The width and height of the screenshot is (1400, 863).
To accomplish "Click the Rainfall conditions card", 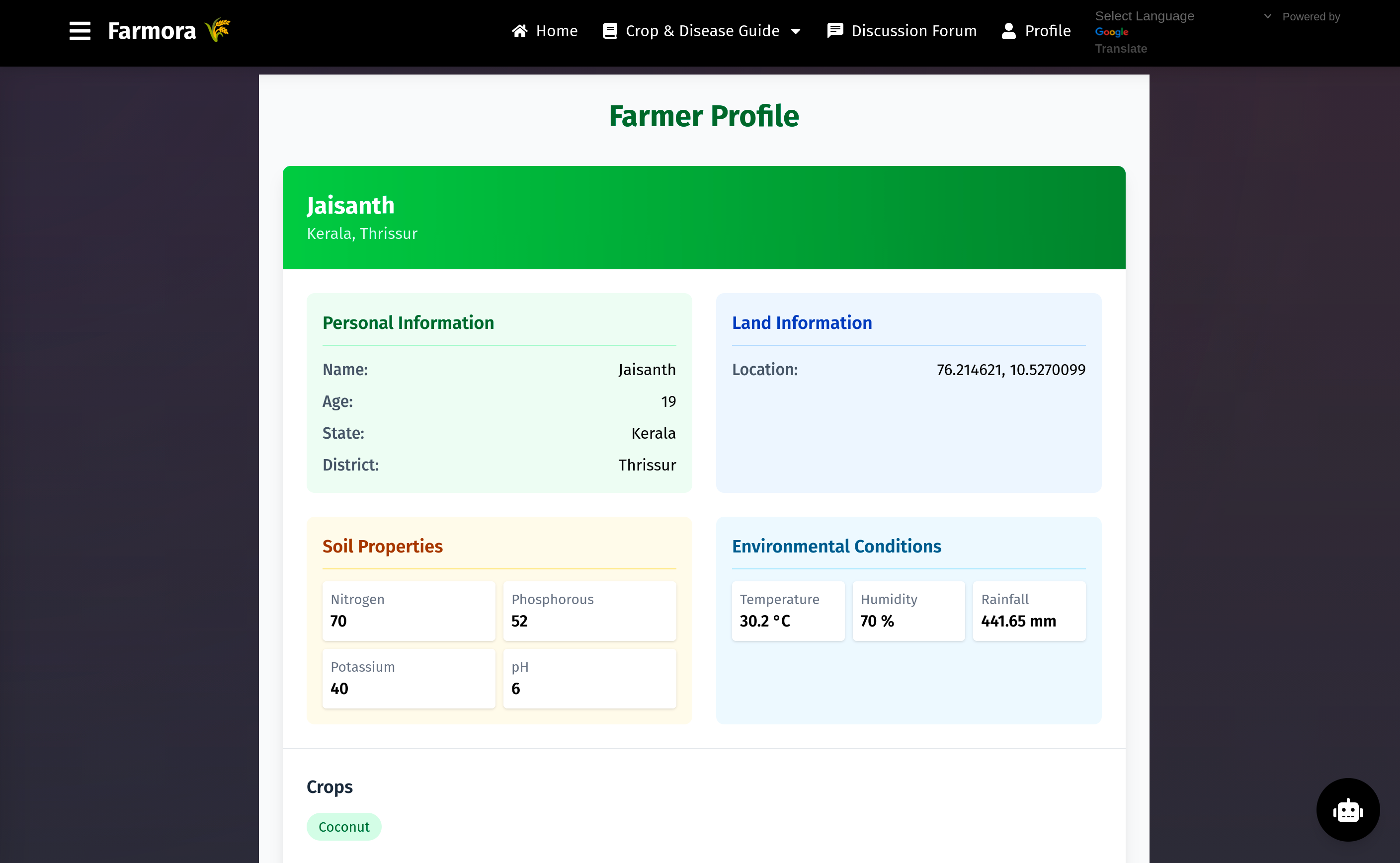I will [1029, 611].
